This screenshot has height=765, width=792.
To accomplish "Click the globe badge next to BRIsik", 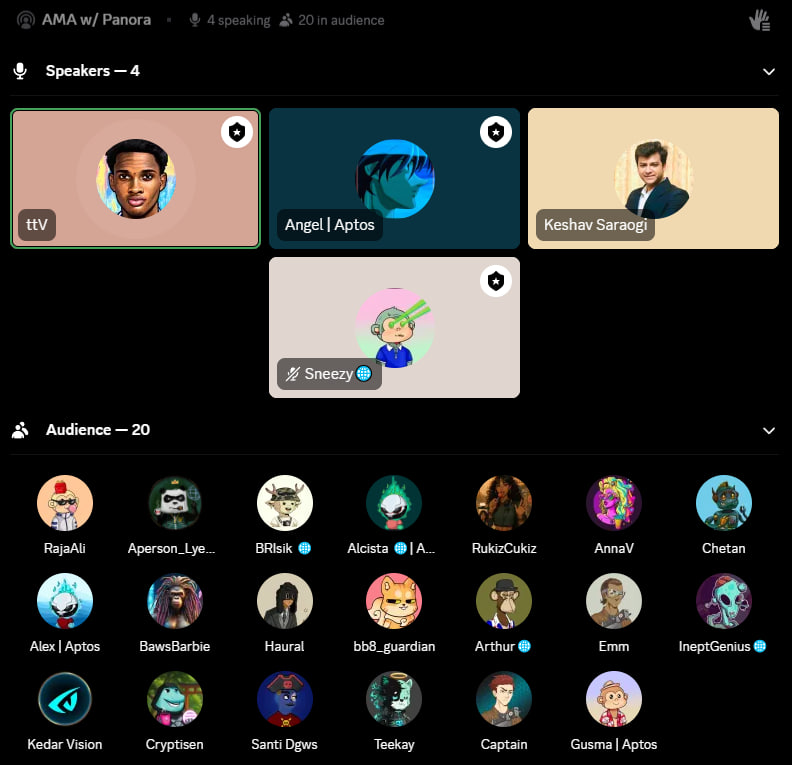I will click(305, 548).
